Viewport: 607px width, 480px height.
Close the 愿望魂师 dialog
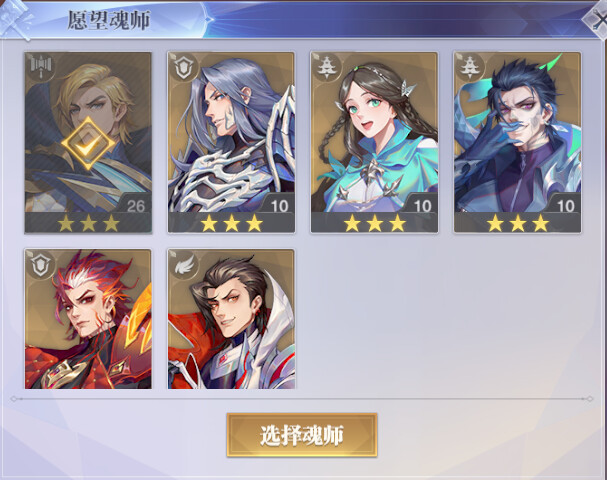(597, 19)
